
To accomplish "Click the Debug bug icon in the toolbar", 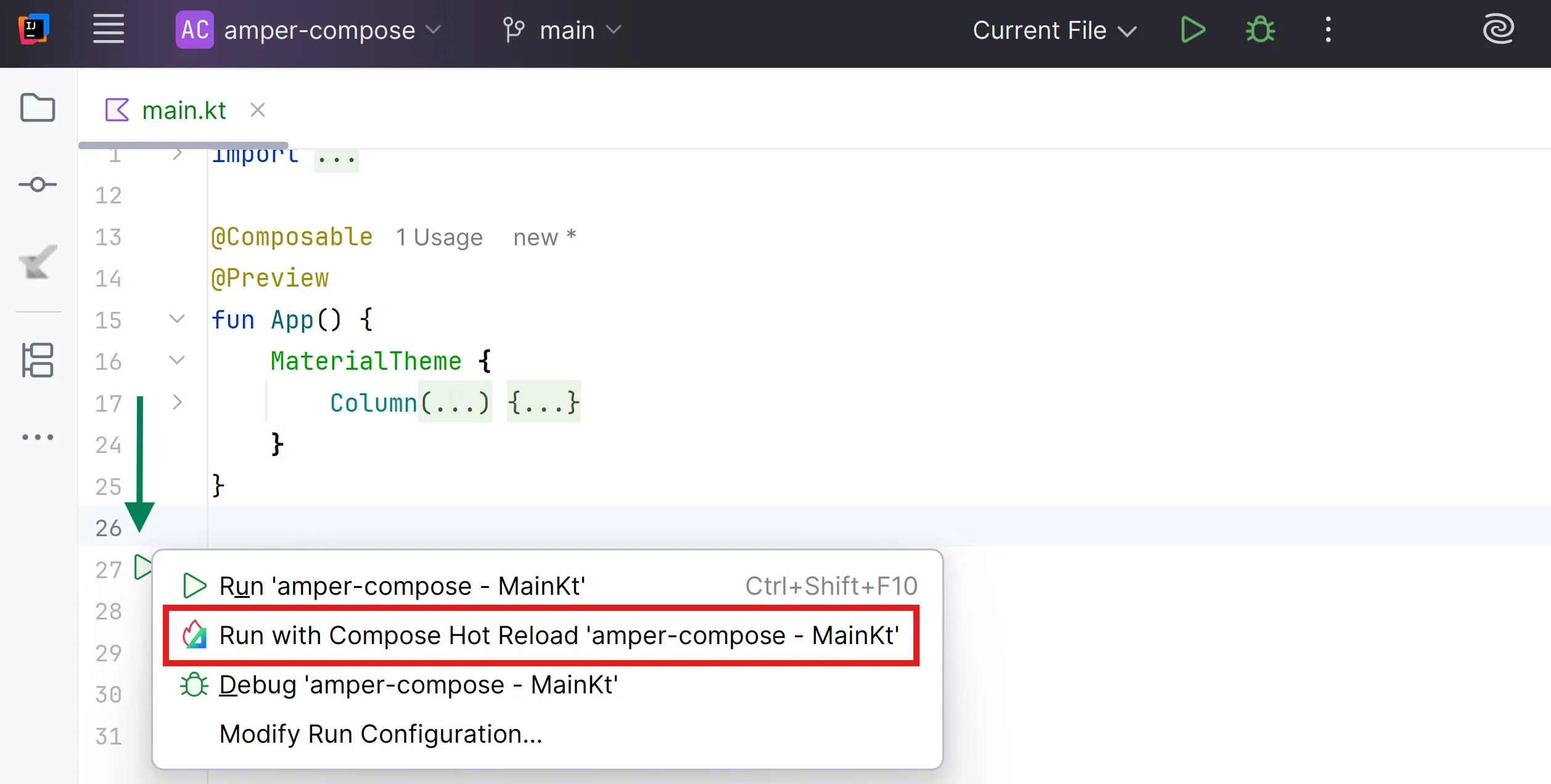I will (1260, 30).
